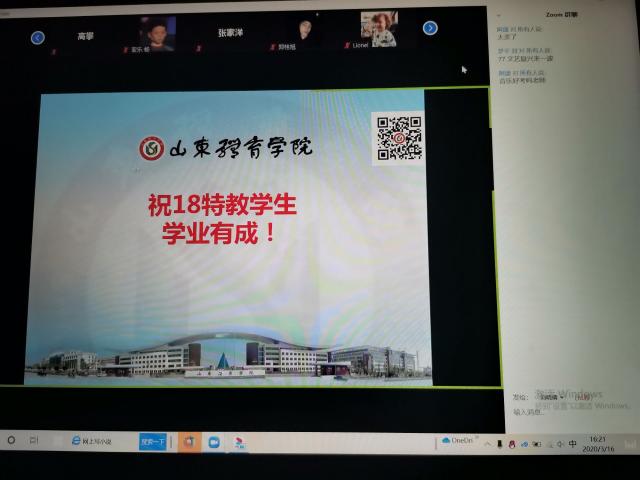Select 高攀 participant tile
The height and width of the screenshot is (480, 640).
click(85, 36)
